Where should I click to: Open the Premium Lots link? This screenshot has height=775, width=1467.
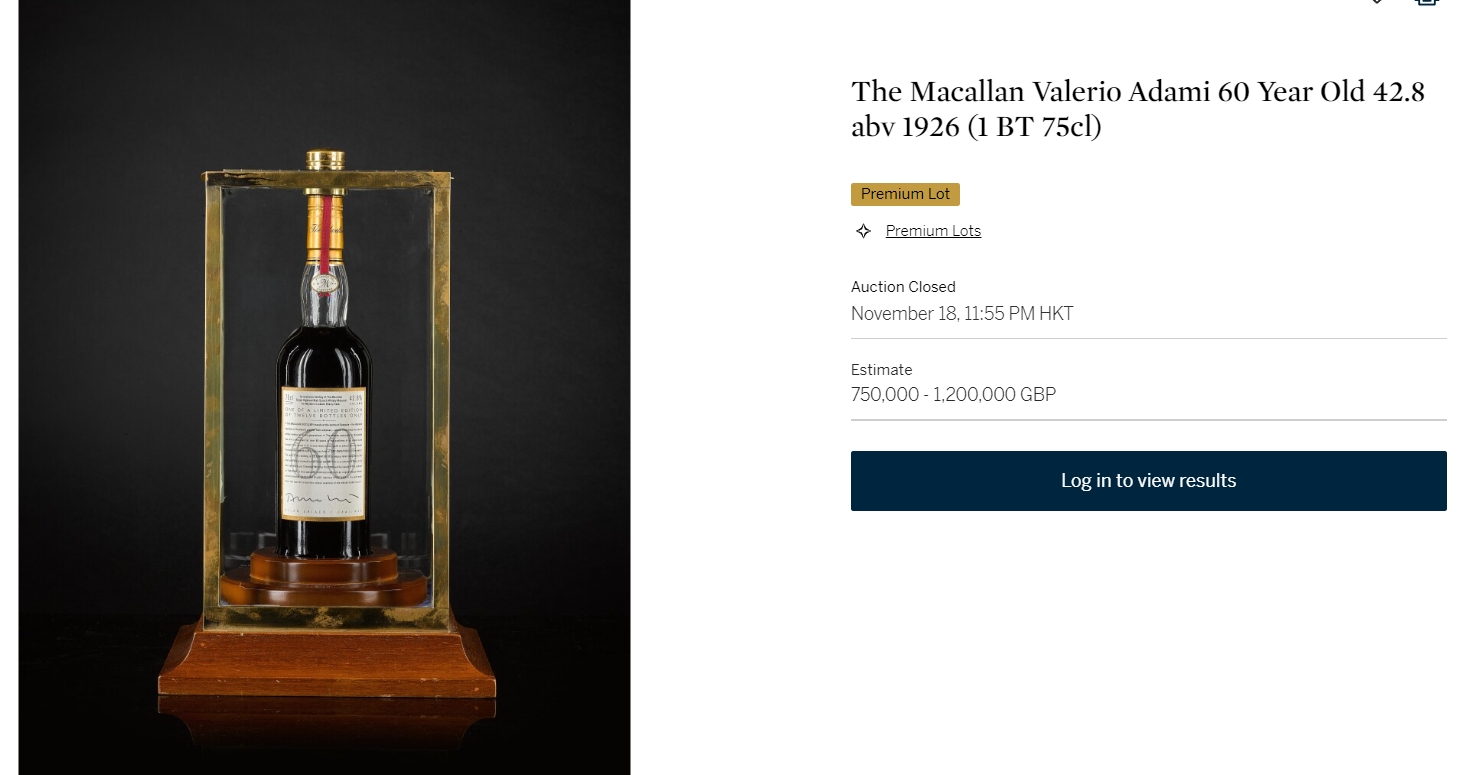coord(933,231)
